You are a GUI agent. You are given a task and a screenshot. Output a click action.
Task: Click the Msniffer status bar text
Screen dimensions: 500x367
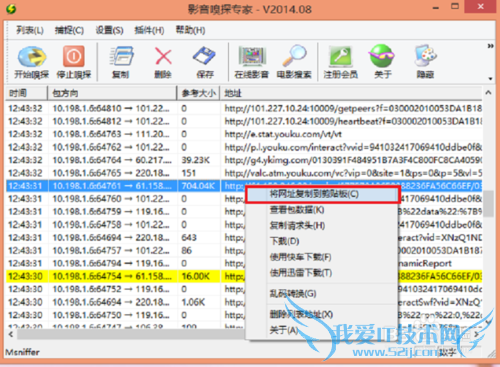tap(22, 352)
